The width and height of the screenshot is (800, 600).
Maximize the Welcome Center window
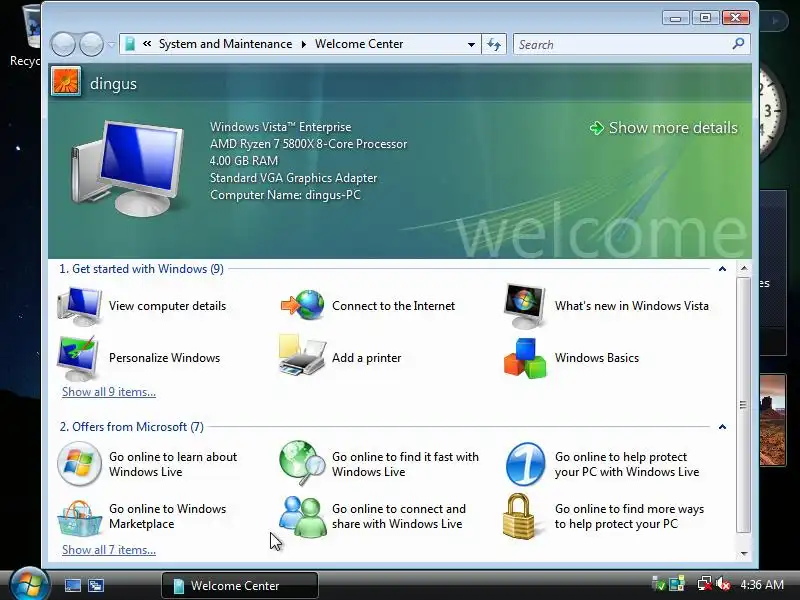(706, 18)
